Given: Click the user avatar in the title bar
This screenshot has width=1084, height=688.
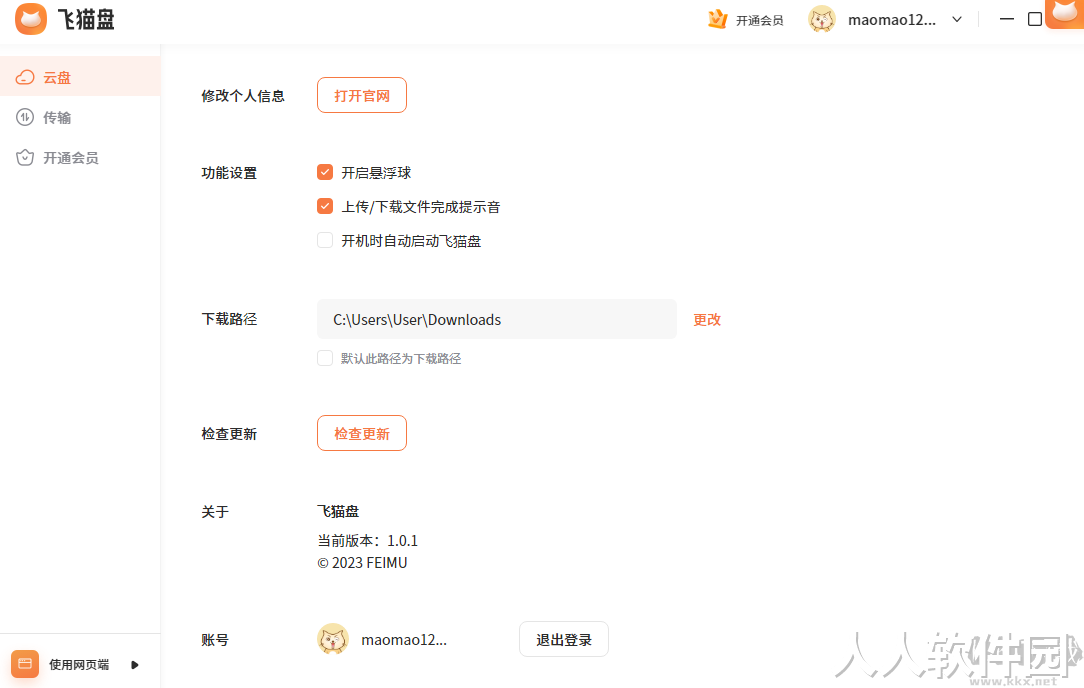Looking at the screenshot, I should coord(821,19).
